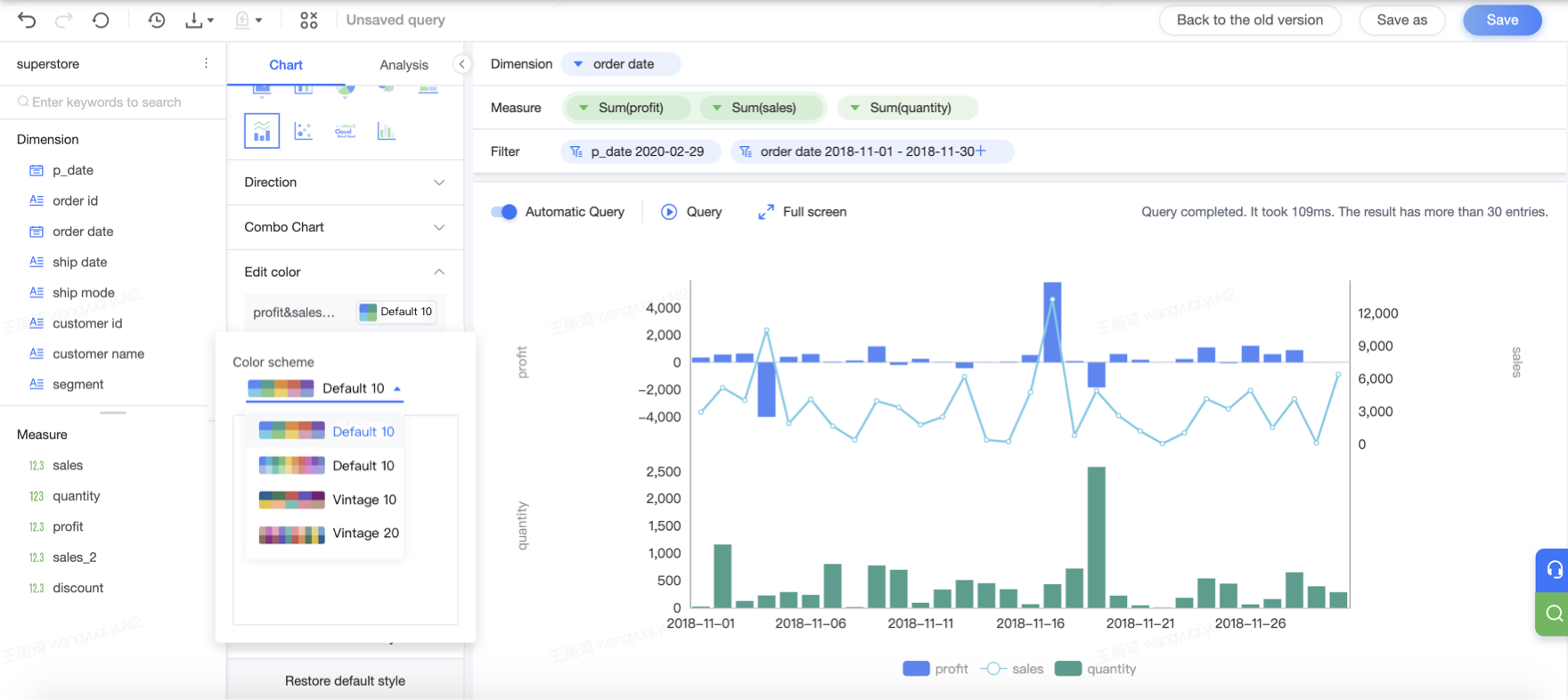
Task: Click the Full screen label
Action: coord(814,212)
